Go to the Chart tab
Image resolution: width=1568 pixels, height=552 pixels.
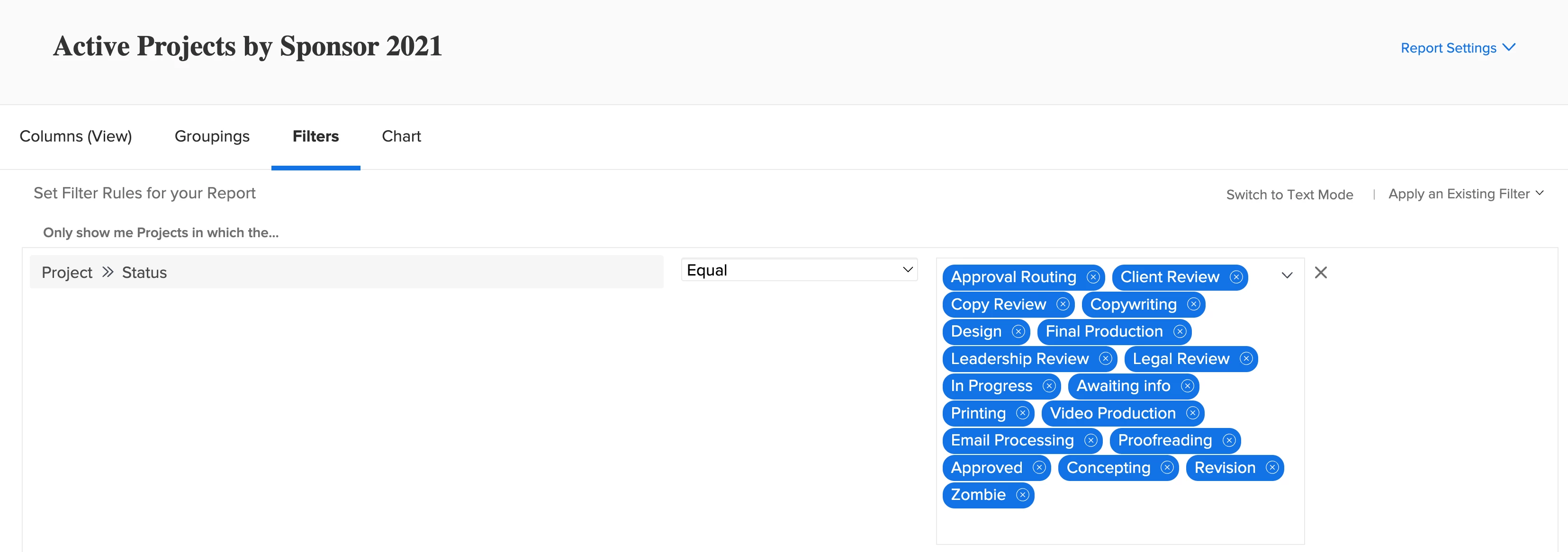coord(401,136)
